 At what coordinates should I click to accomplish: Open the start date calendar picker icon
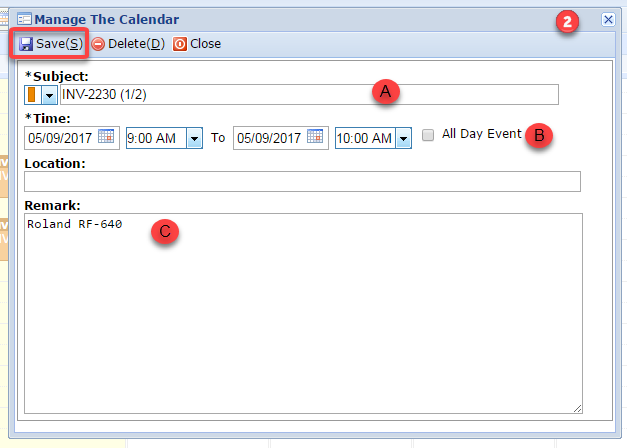106,136
